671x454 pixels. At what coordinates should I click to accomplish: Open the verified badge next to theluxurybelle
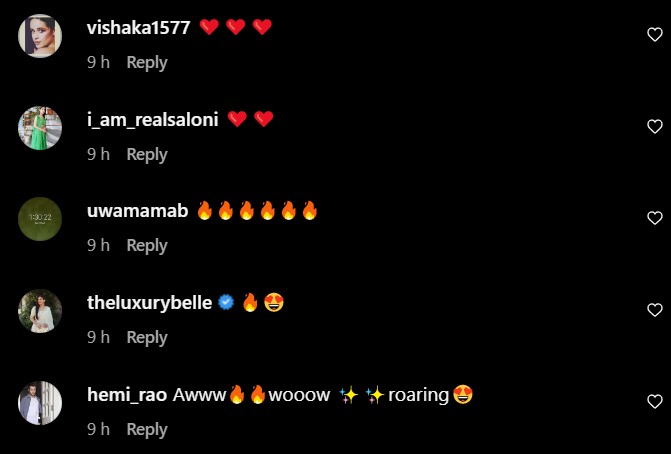click(226, 303)
